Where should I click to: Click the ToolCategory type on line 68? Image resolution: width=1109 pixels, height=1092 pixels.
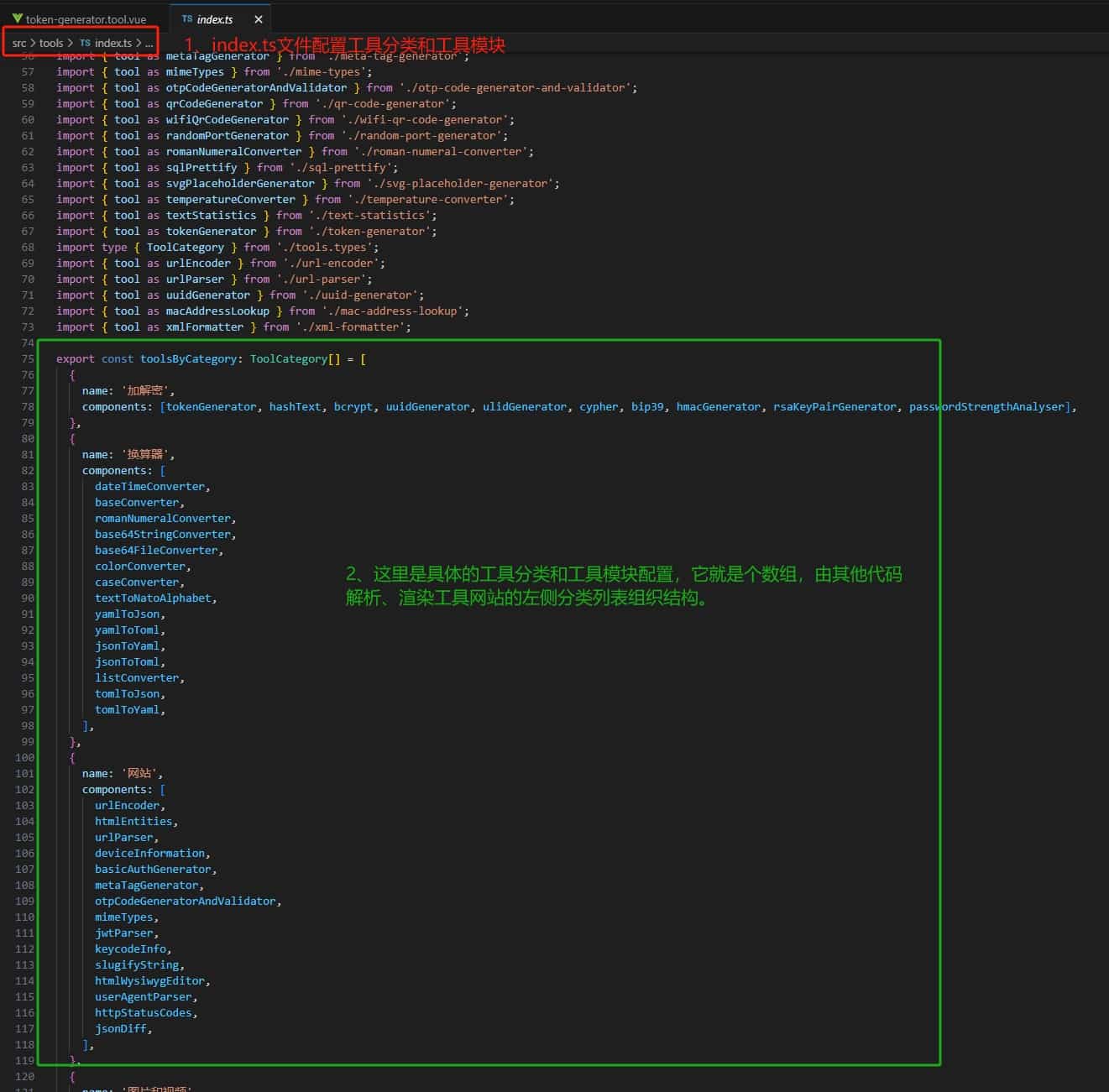coord(186,247)
